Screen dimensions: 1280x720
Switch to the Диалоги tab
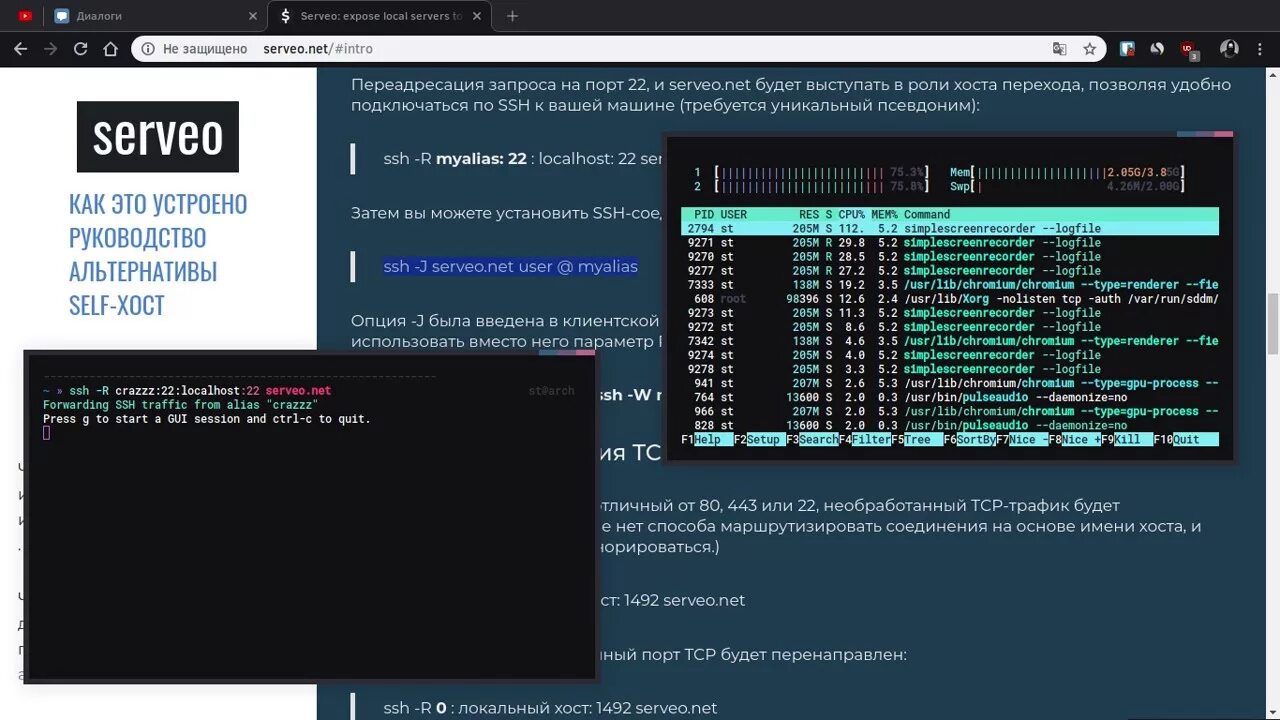tap(156, 16)
